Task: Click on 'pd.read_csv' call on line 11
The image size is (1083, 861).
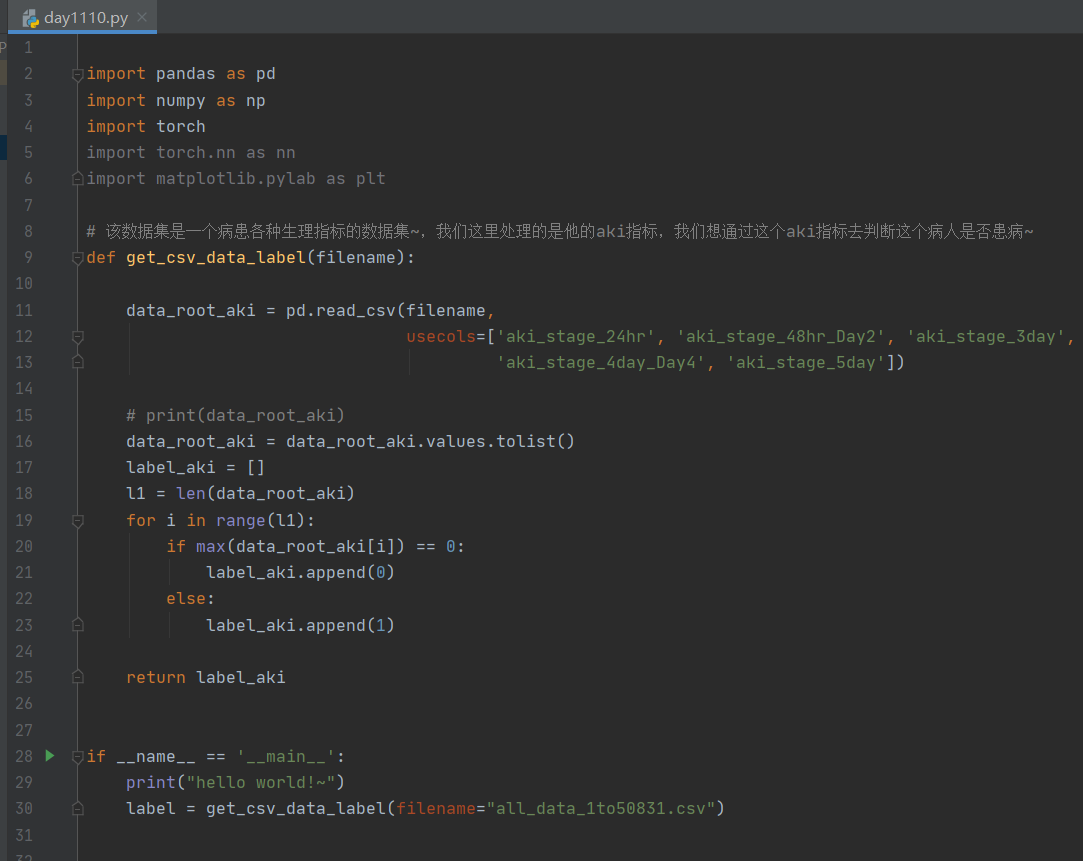Action: tap(341, 311)
